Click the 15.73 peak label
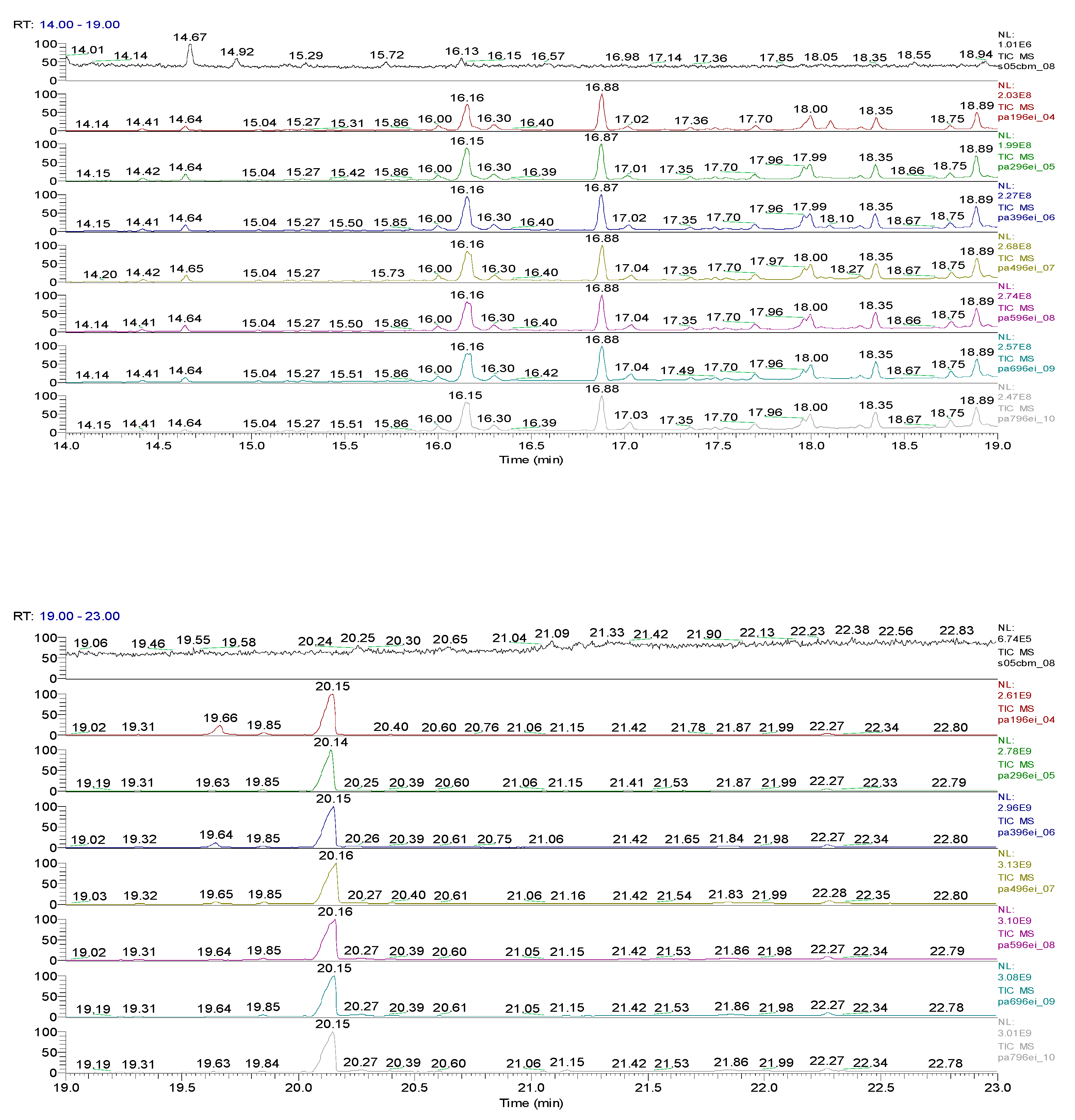Viewport: 1075px width, 1120px height. (387, 273)
